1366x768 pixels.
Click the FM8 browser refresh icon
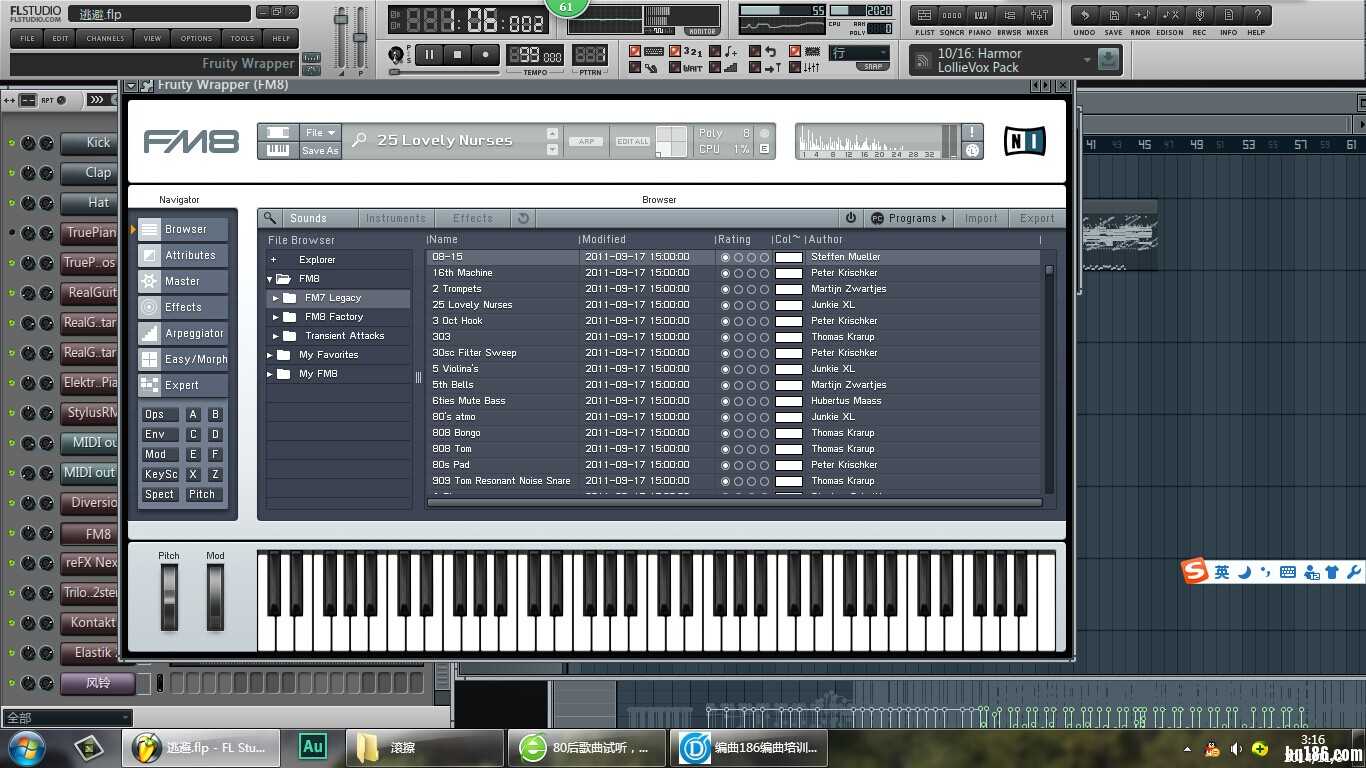523,218
